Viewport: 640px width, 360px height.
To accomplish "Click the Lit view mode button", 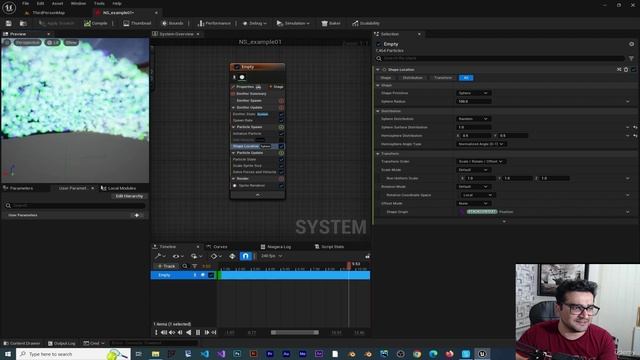I will [x=53, y=42].
